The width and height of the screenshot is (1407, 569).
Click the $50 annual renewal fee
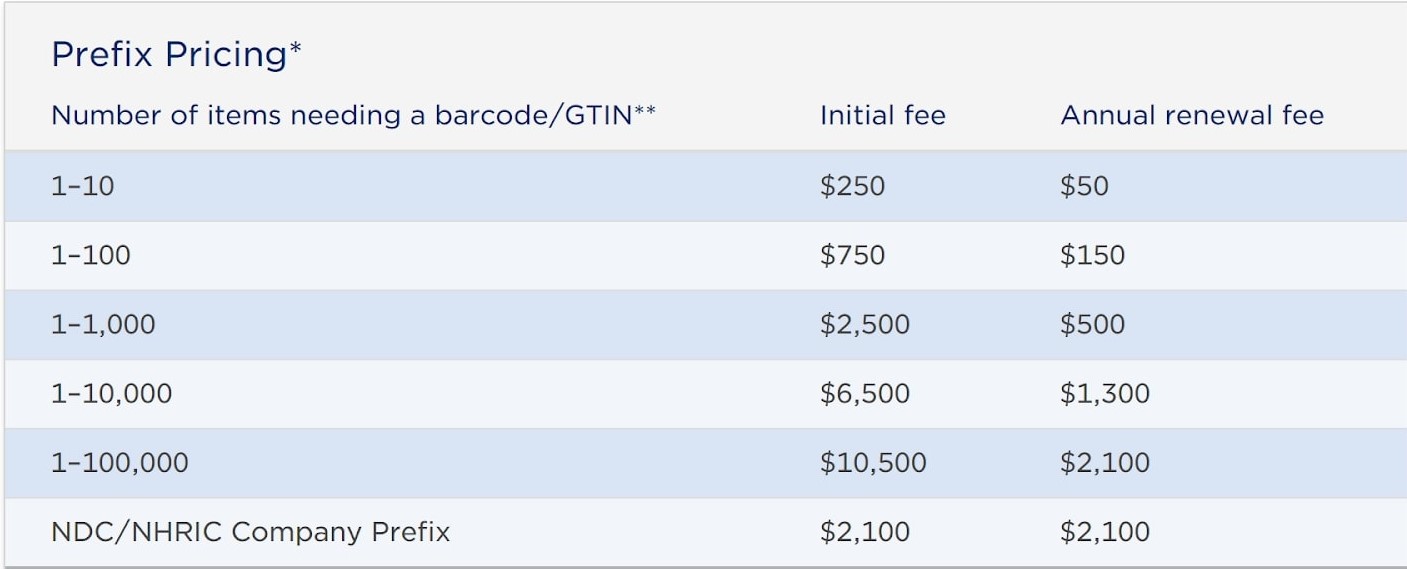[x=1084, y=186]
